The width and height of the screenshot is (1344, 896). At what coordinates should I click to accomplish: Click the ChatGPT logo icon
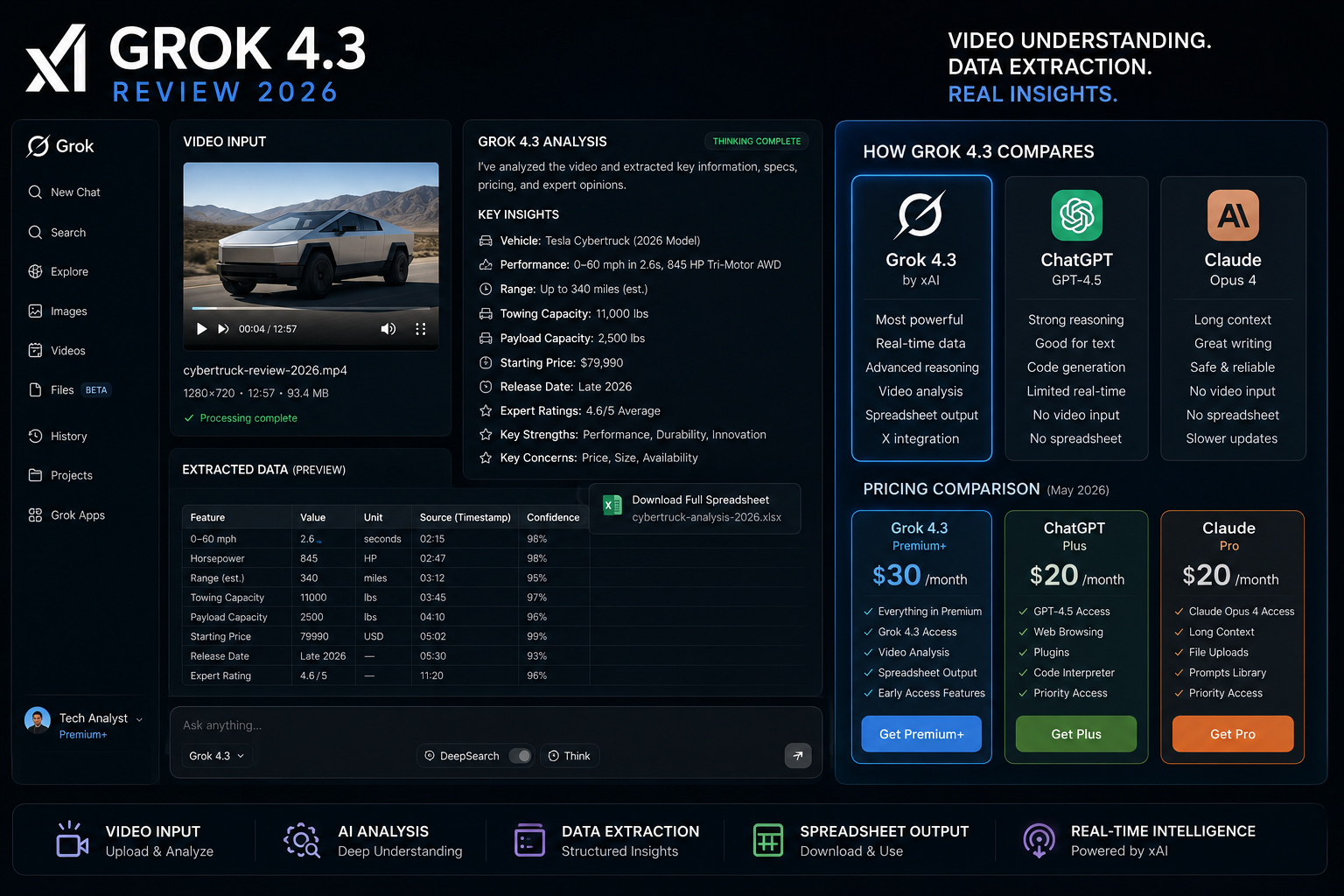pos(1076,215)
